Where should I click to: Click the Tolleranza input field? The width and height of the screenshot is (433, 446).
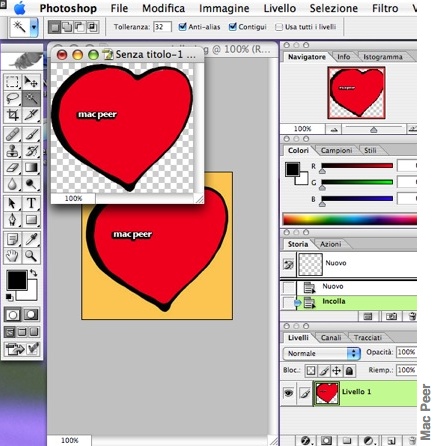162,27
